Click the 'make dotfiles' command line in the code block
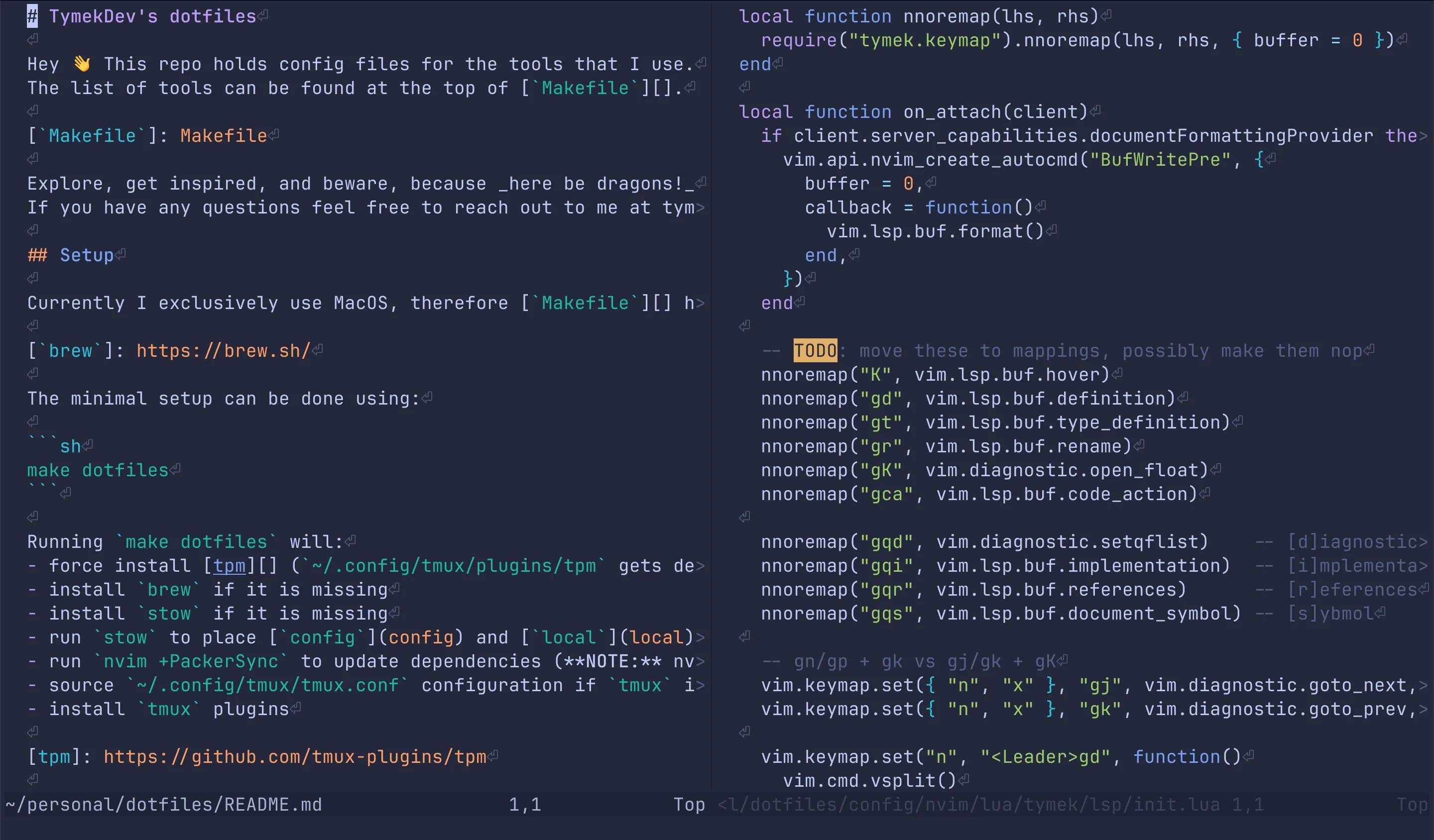This screenshot has width=1434, height=840. (98, 470)
